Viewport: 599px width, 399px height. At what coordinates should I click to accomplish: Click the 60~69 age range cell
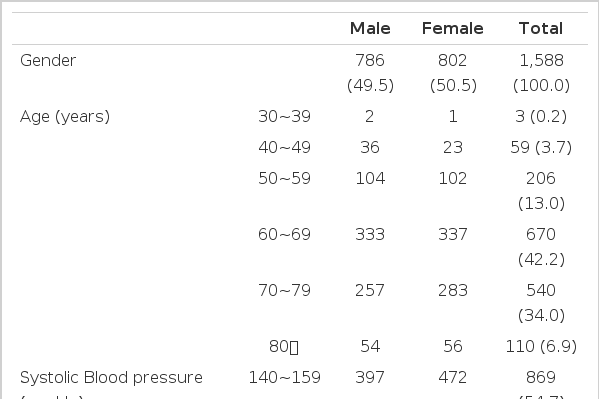coord(285,234)
